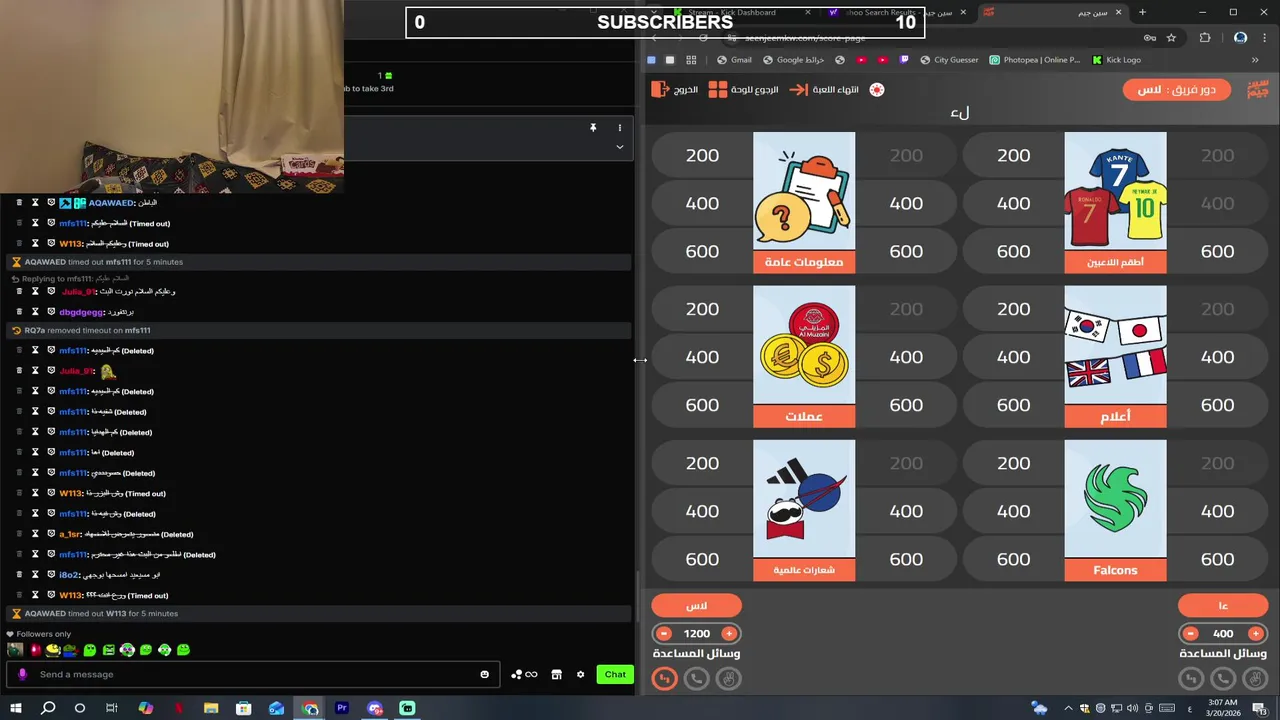Open the Kick Logo bookmark
Screen dimensions: 1280x720
(1116, 60)
